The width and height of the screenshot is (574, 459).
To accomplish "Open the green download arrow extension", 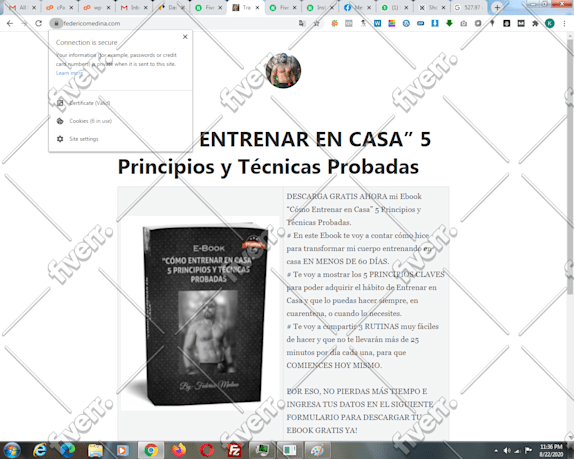I will pos(449,23).
